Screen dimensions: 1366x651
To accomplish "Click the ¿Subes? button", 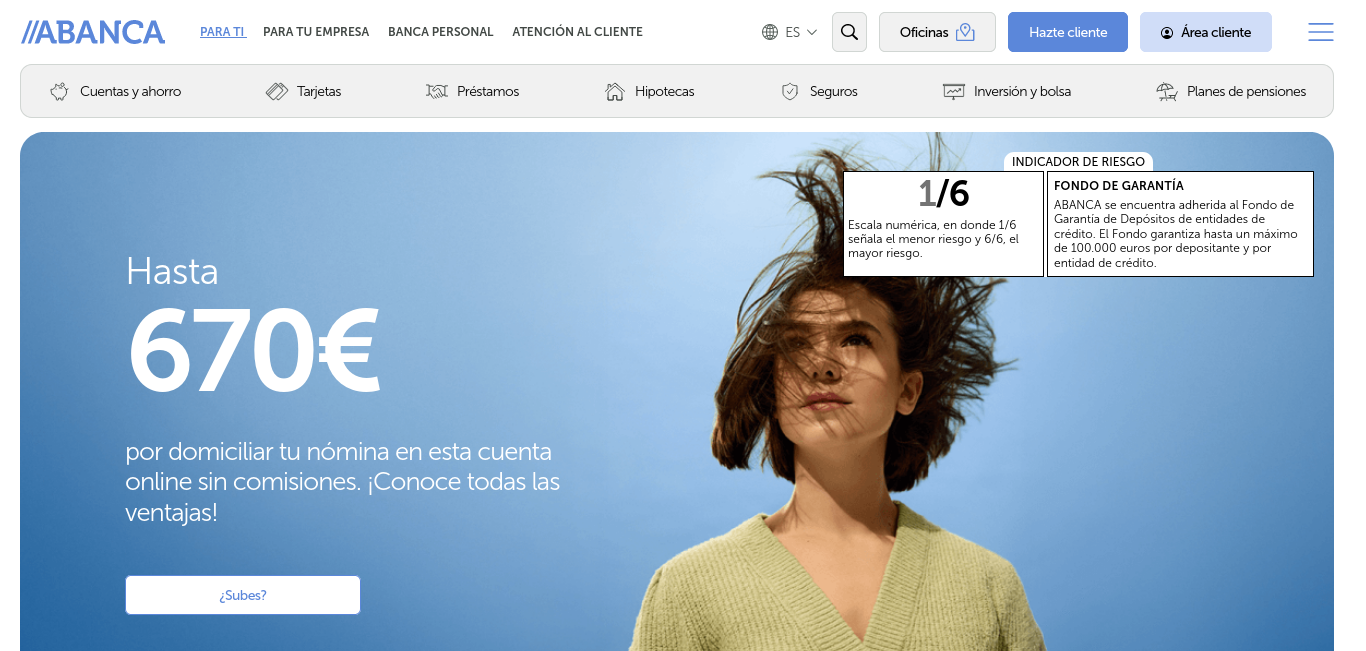I will [x=243, y=595].
